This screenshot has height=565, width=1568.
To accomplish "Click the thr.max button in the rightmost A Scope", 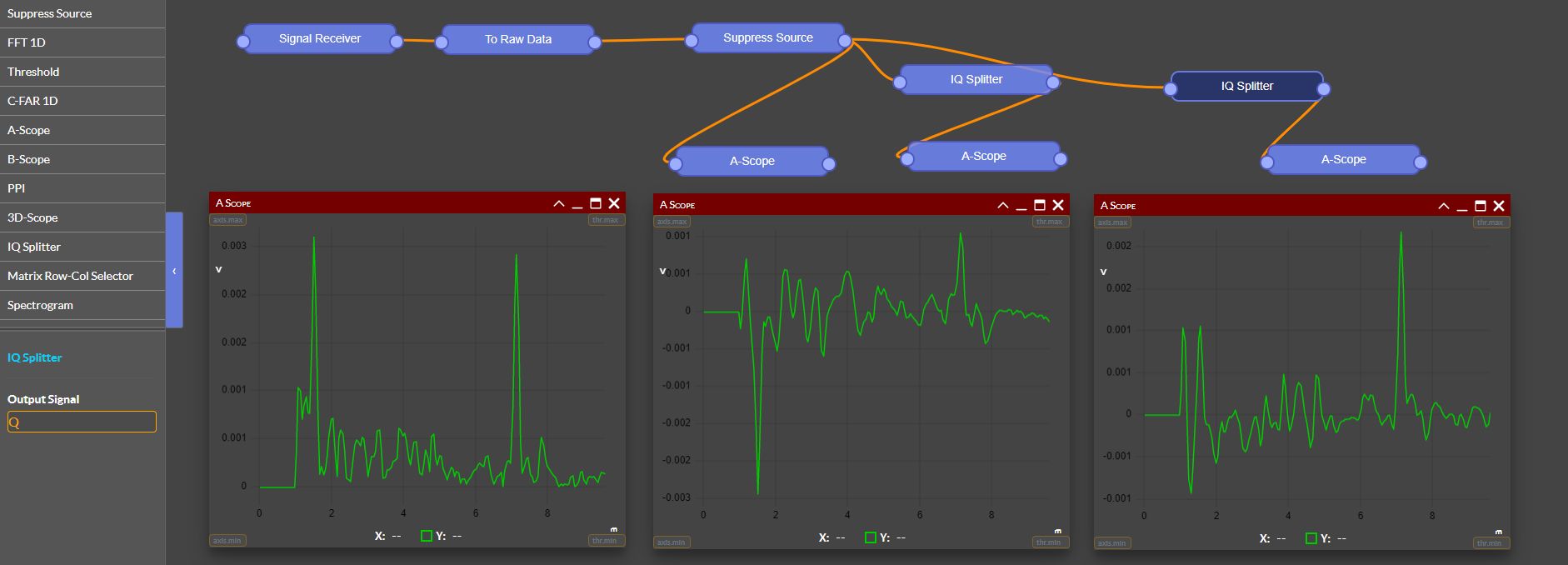I will click(1491, 222).
